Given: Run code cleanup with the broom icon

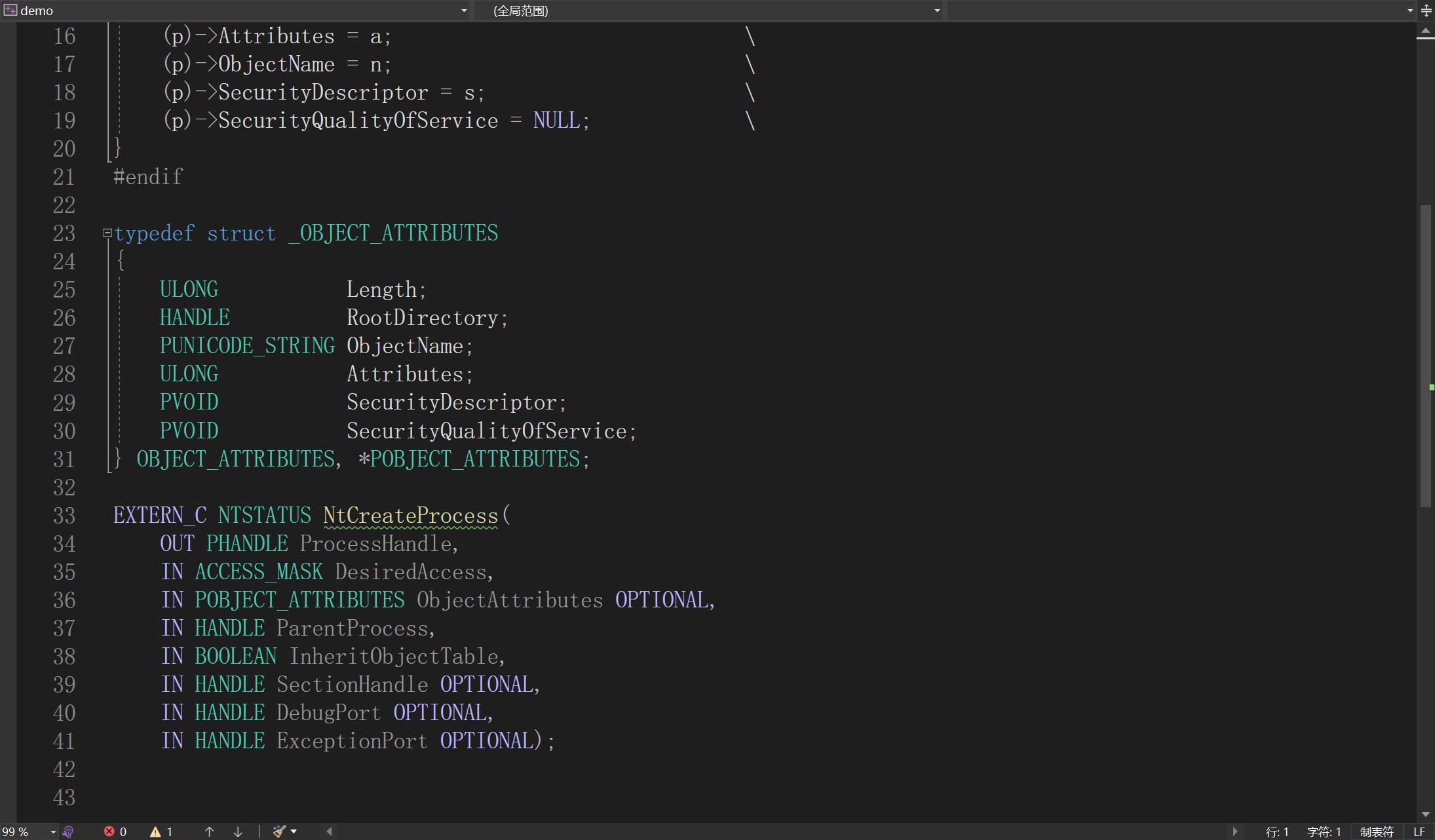Looking at the screenshot, I should click(279, 831).
